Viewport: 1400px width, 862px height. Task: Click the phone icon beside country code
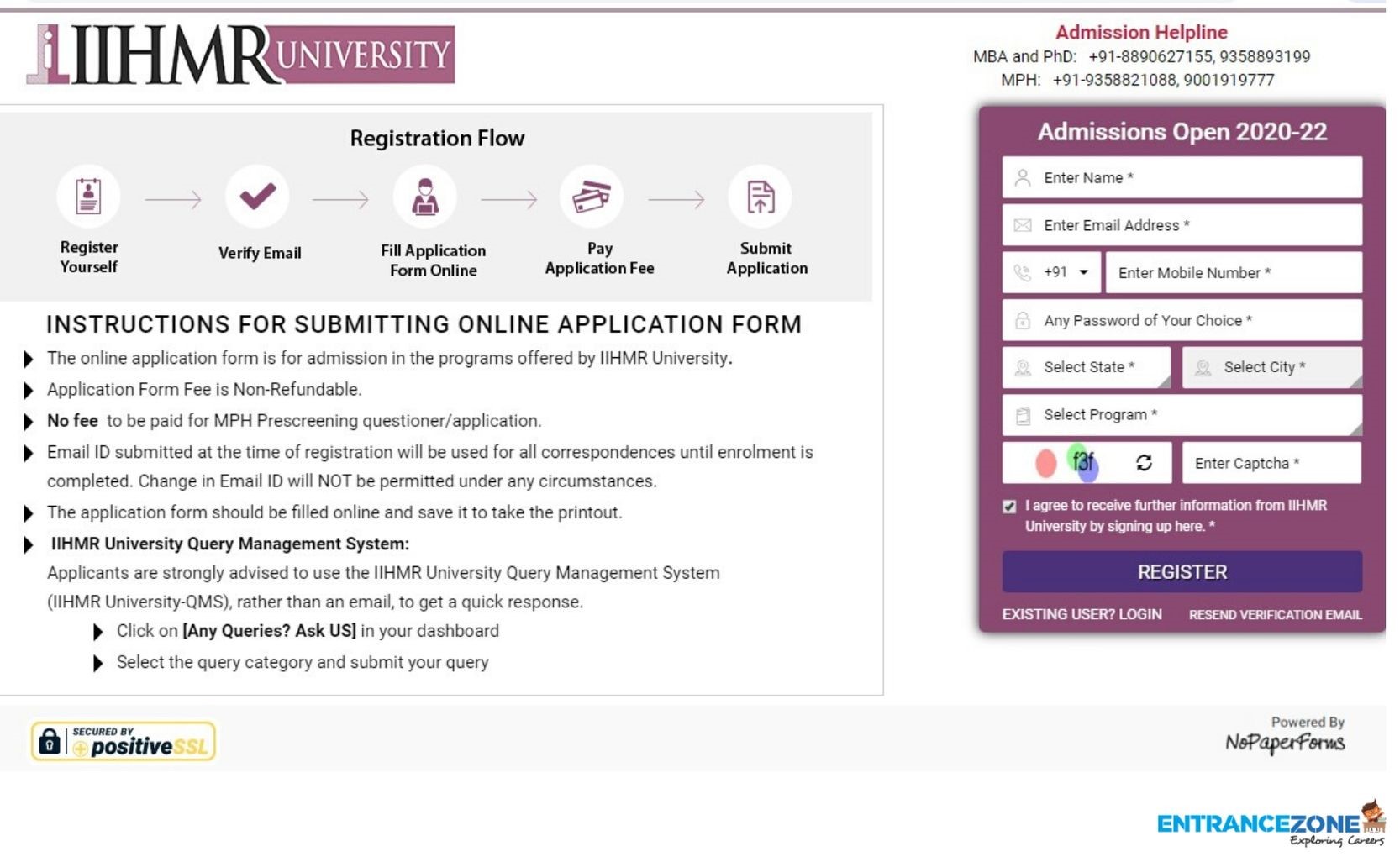pyautogui.click(x=1023, y=272)
